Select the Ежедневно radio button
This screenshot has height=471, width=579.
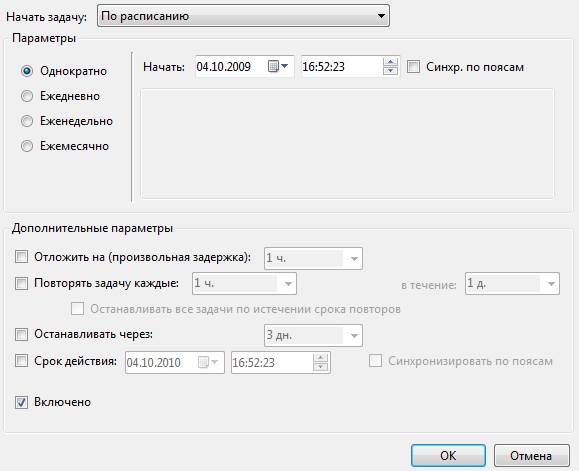27,96
